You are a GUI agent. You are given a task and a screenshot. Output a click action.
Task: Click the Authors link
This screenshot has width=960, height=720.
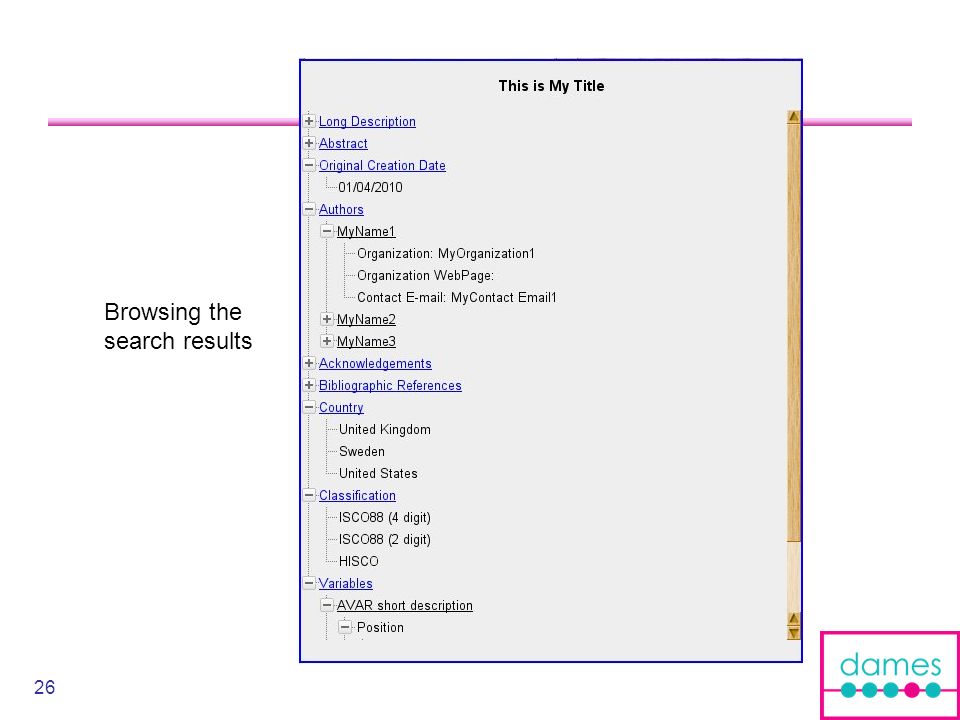tap(341, 209)
